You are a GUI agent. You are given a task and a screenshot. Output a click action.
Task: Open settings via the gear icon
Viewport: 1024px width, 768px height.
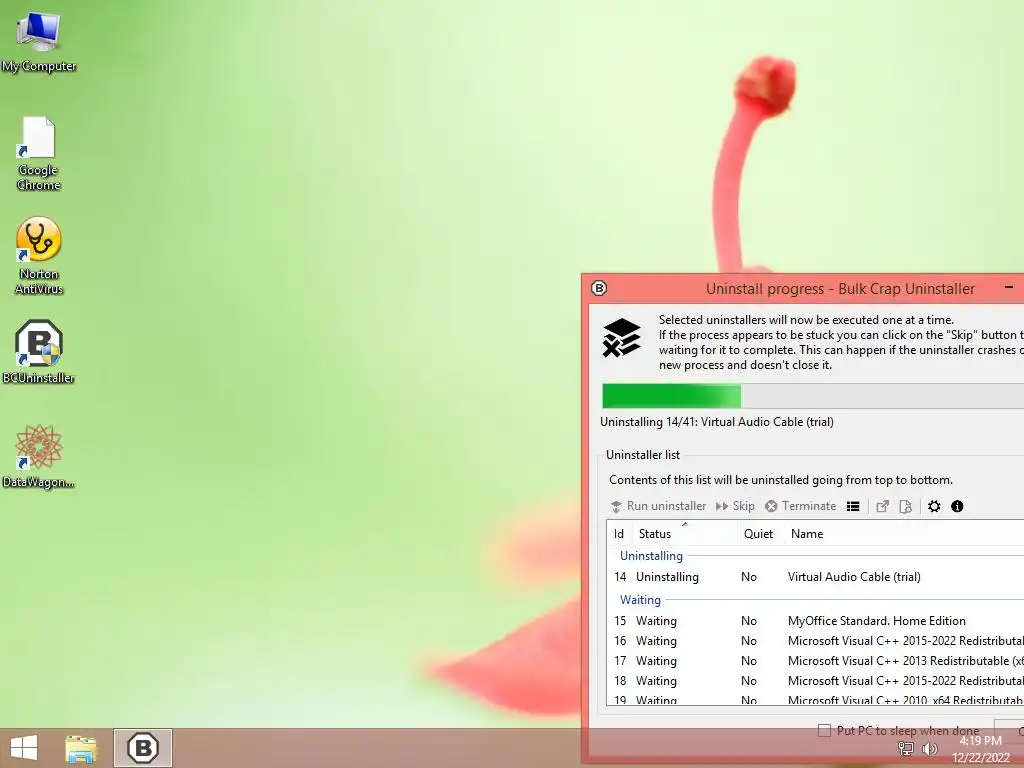tap(935, 506)
